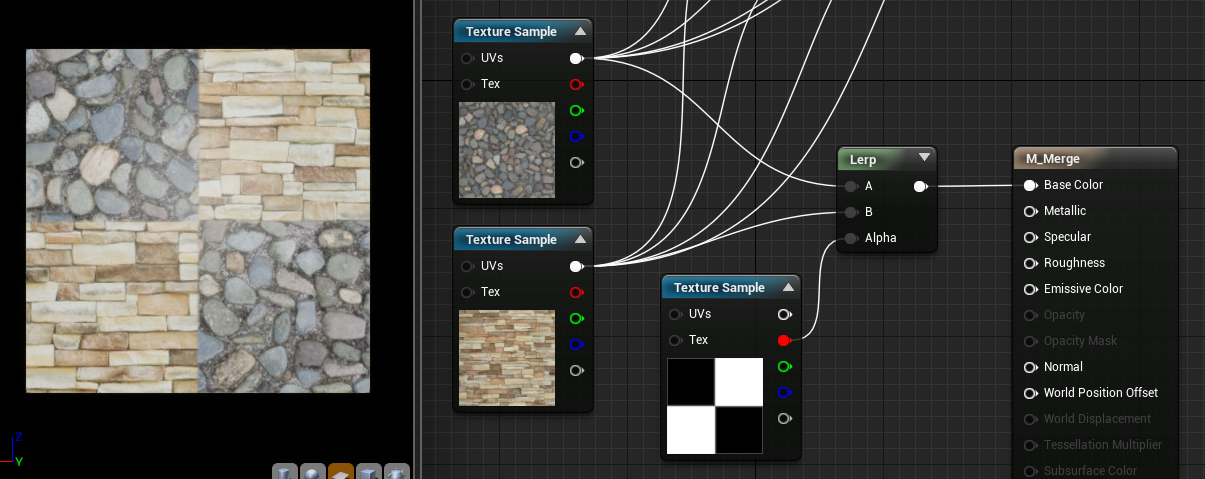Screen dimensions: 1205x479
Task: Click the Lerp node A input pin
Action: 851,186
